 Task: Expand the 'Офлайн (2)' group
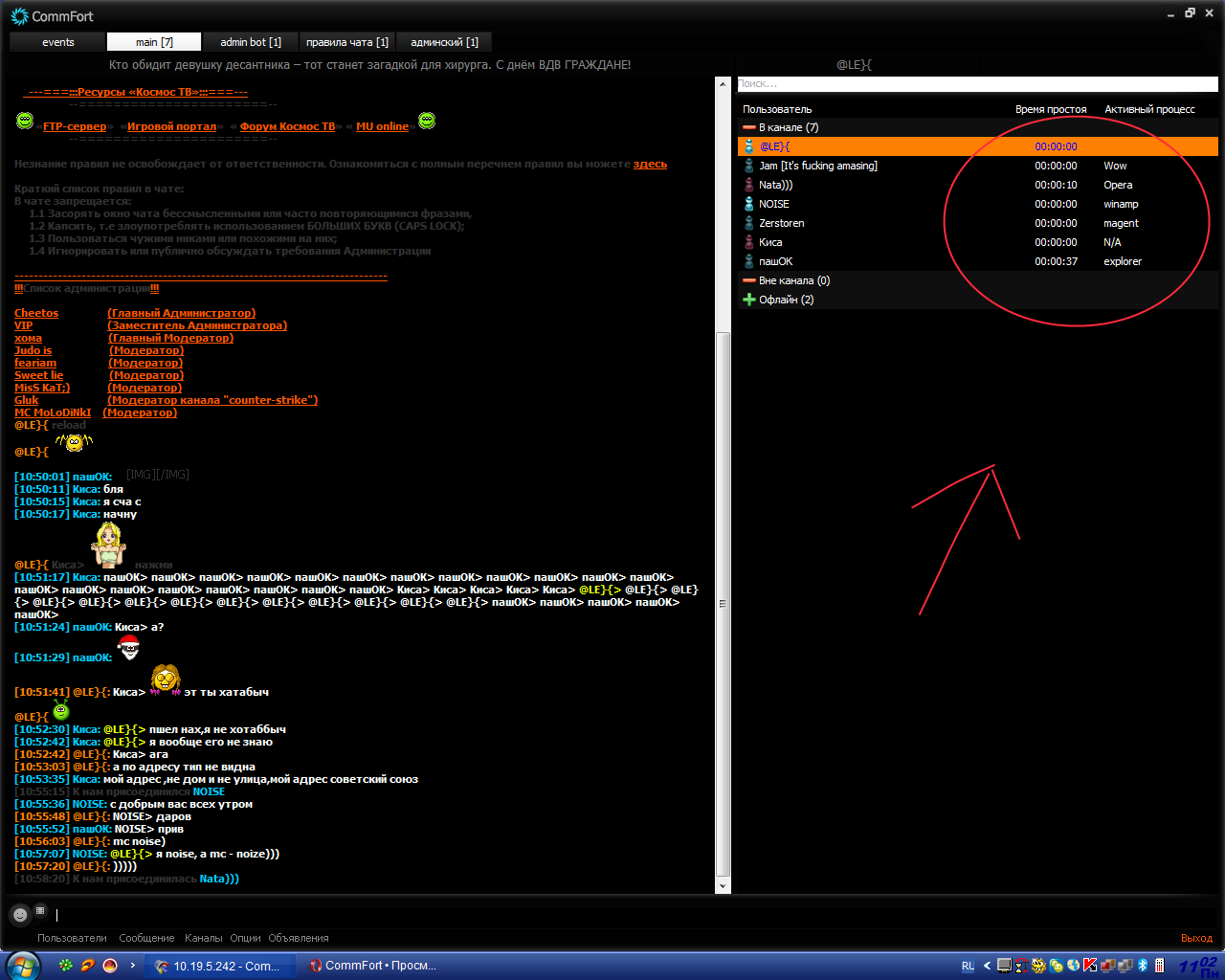pyautogui.click(x=749, y=300)
